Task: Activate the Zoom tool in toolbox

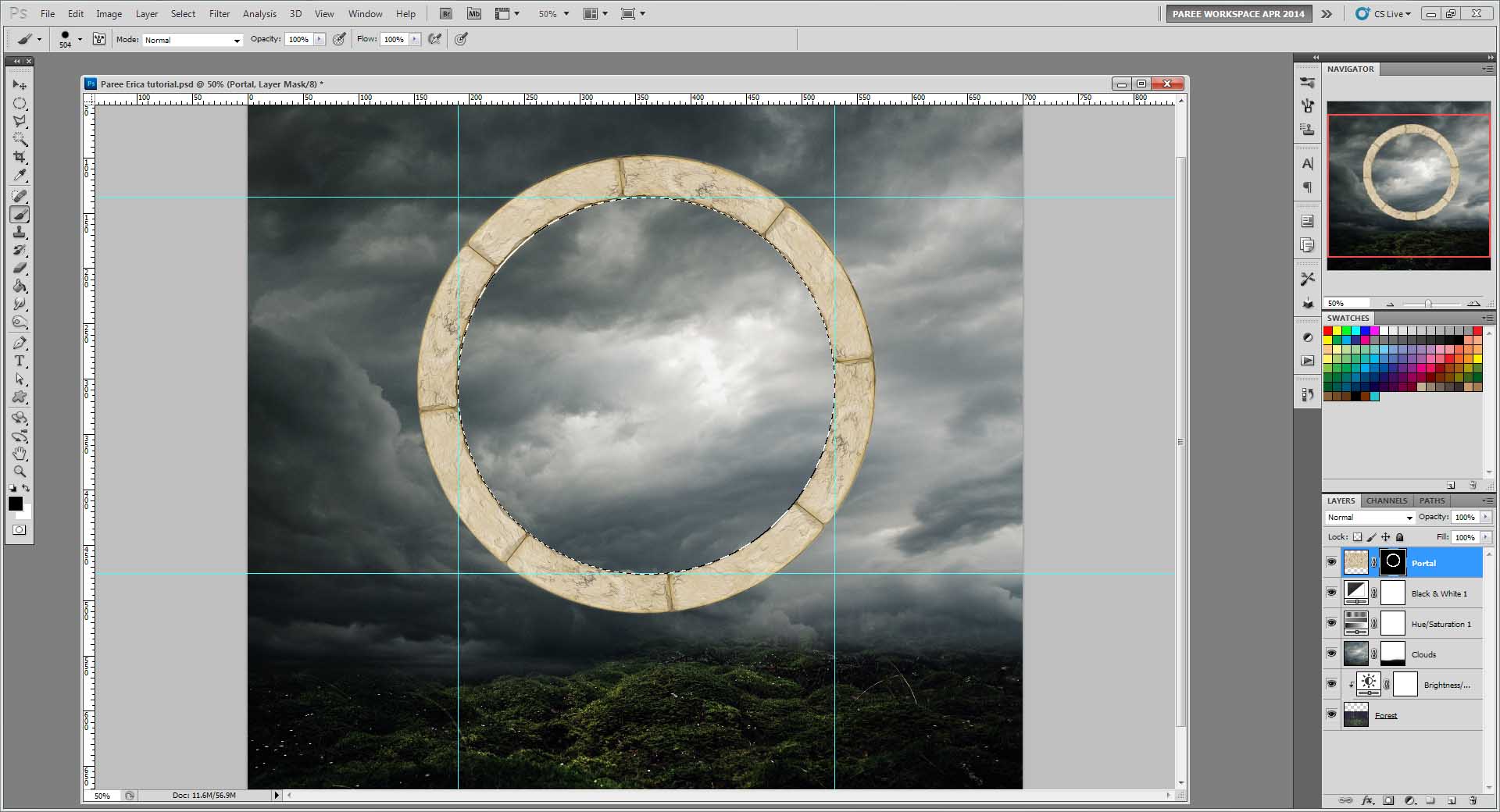Action: click(20, 472)
